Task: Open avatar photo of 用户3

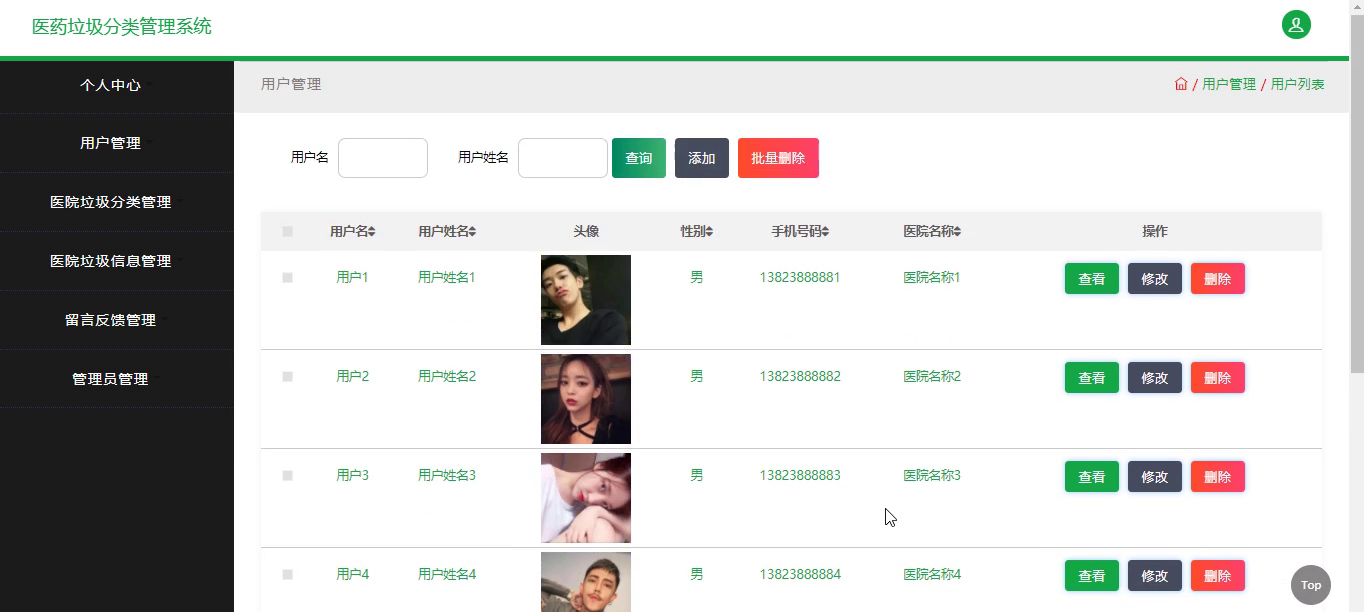Action: 586,498
